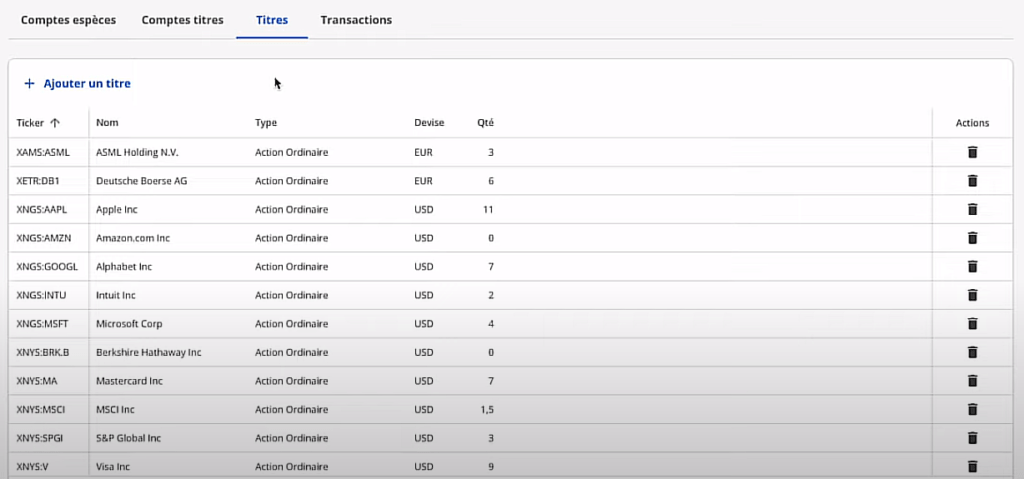1024x479 pixels.
Task: Select ticker XNGS:AMZN
Action: (x=43, y=238)
